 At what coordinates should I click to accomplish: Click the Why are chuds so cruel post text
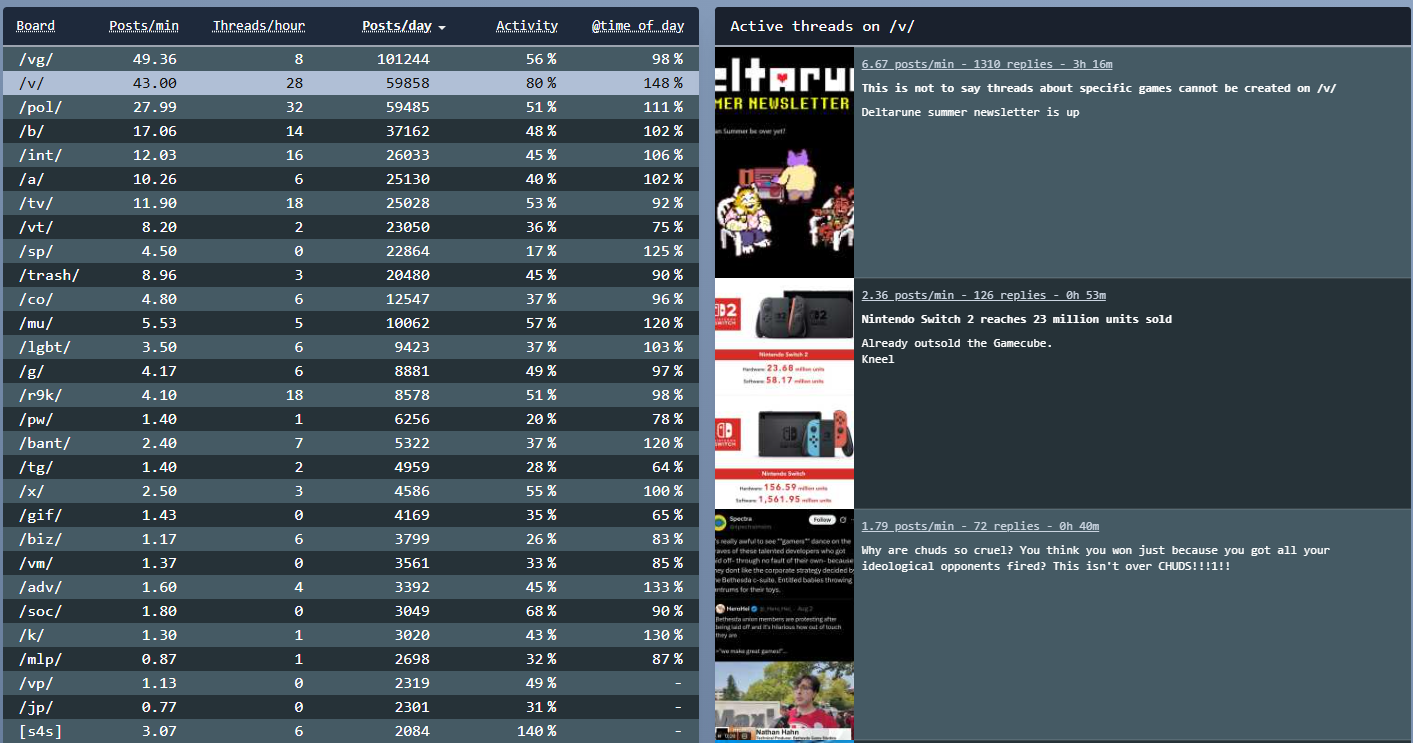pyautogui.click(x=1096, y=558)
